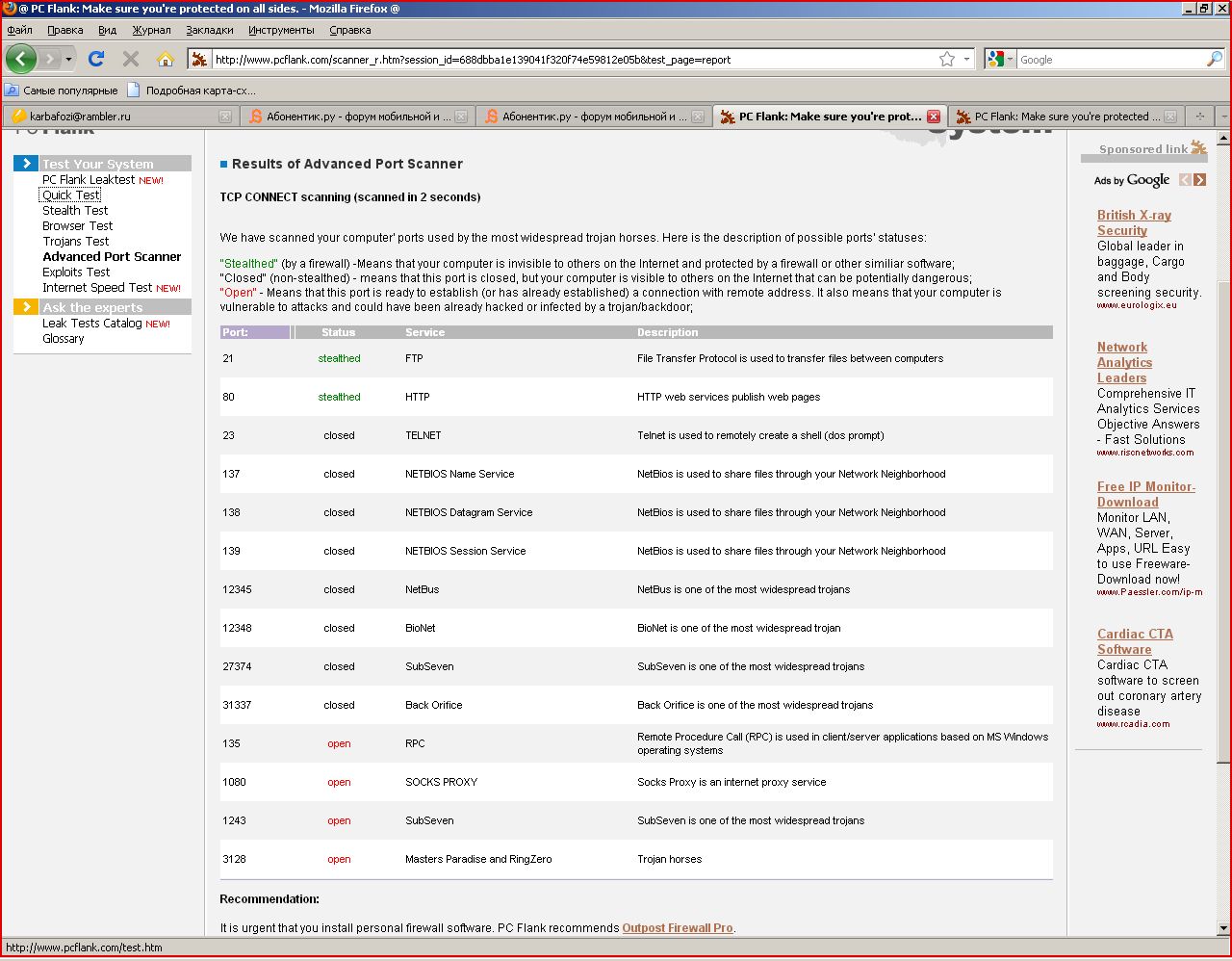Open a new tab with the plus button
This screenshot has height=961, width=1232.
coord(1199,117)
